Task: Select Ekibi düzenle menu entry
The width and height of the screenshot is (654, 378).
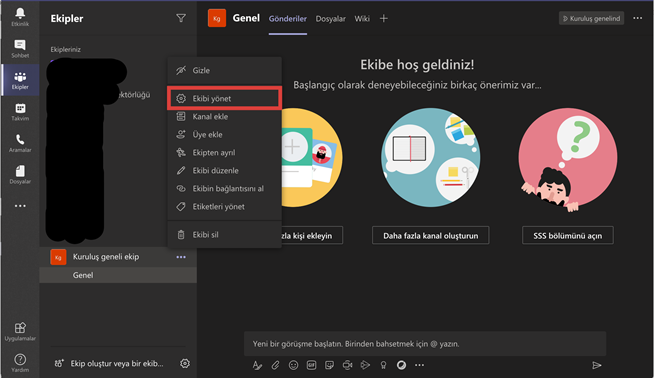Action: point(224,170)
